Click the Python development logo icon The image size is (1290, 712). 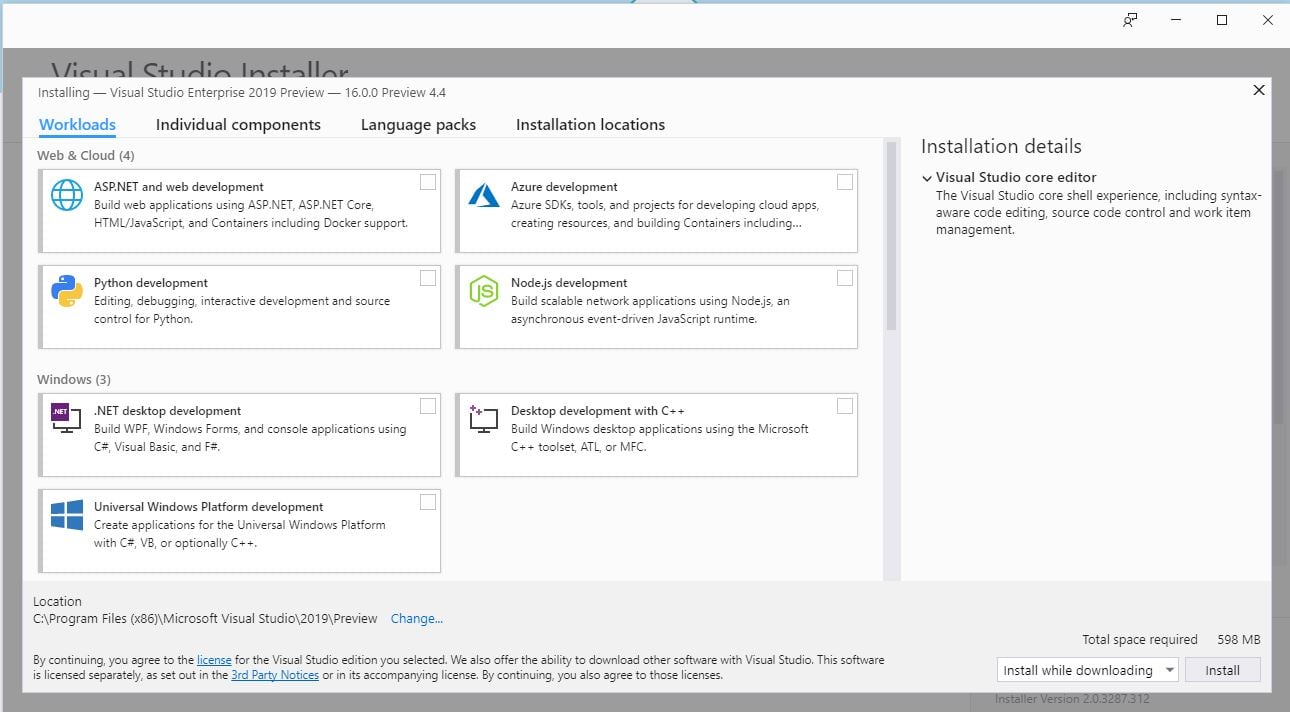67,291
